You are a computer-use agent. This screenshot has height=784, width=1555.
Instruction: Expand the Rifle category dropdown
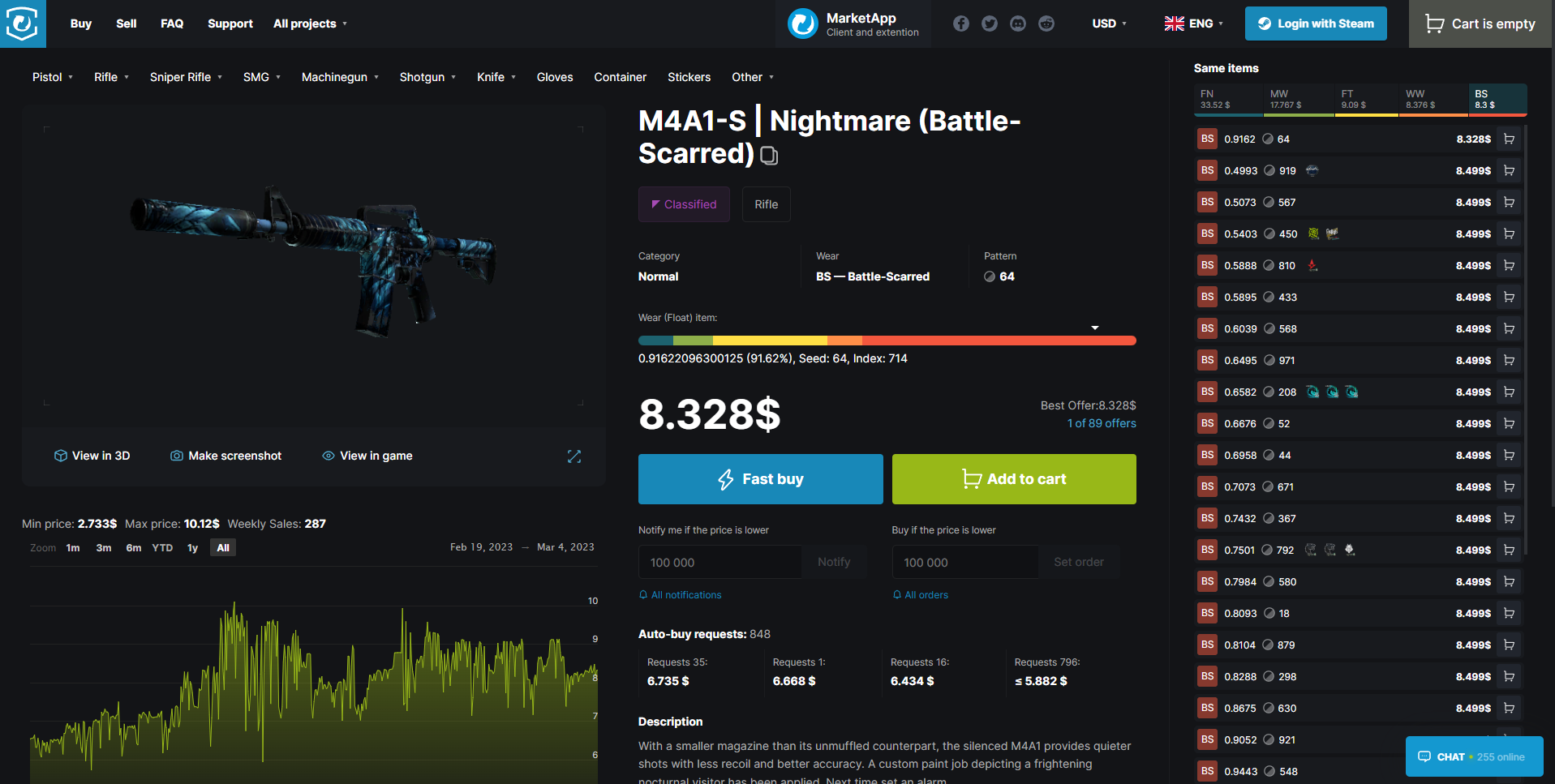(x=111, y=77)
